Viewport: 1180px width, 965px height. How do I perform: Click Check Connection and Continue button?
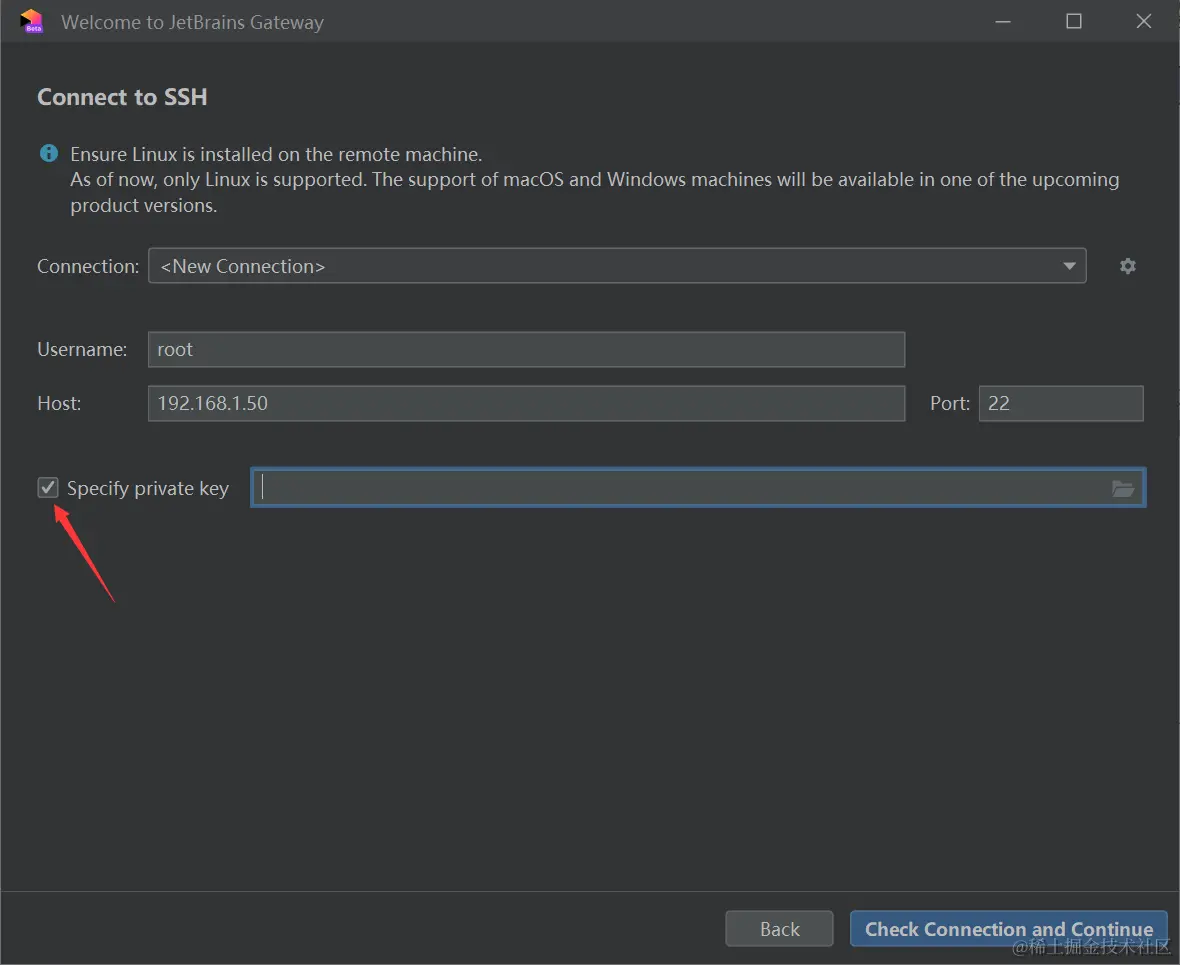tap(1008, 929)
